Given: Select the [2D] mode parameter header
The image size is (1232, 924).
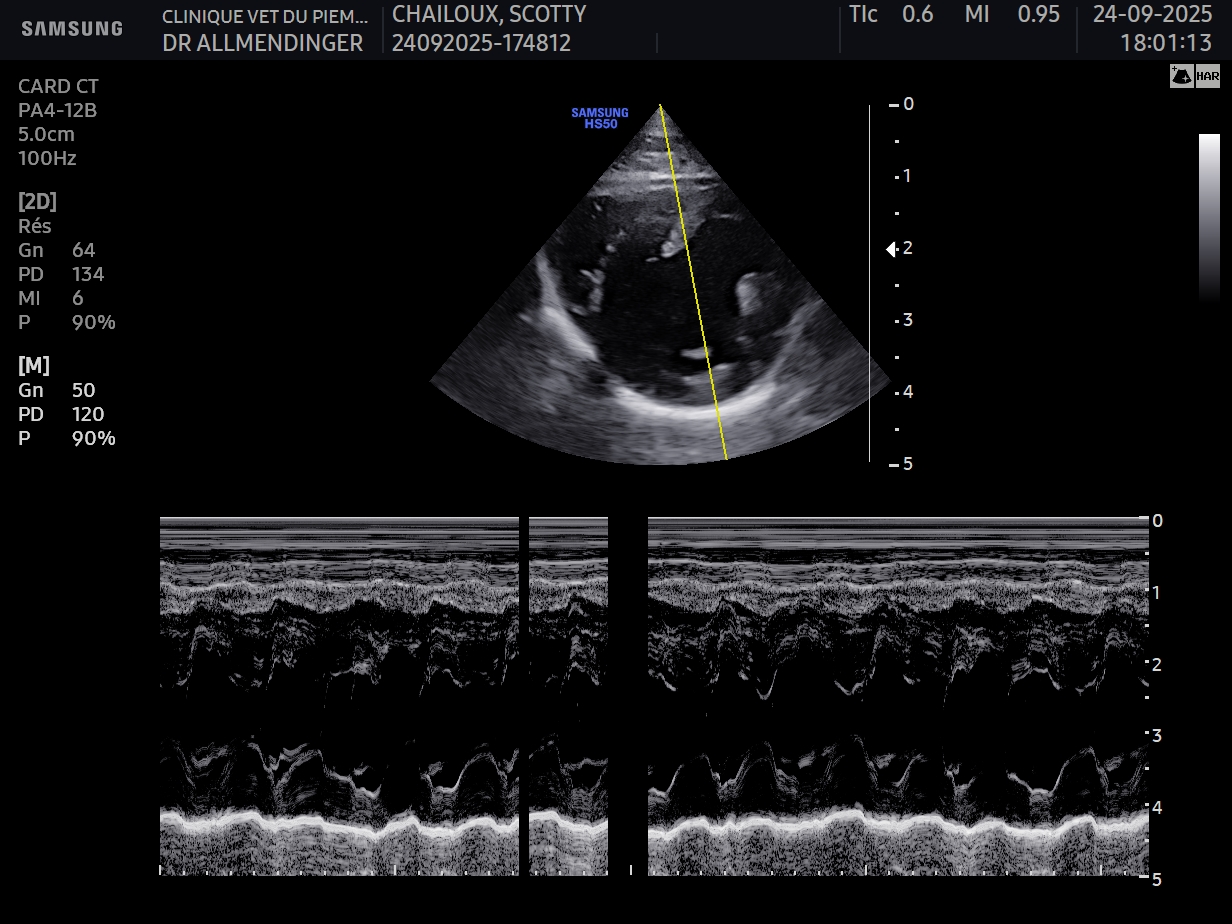Looking at the screenshot, I should (x=37, y=201).
